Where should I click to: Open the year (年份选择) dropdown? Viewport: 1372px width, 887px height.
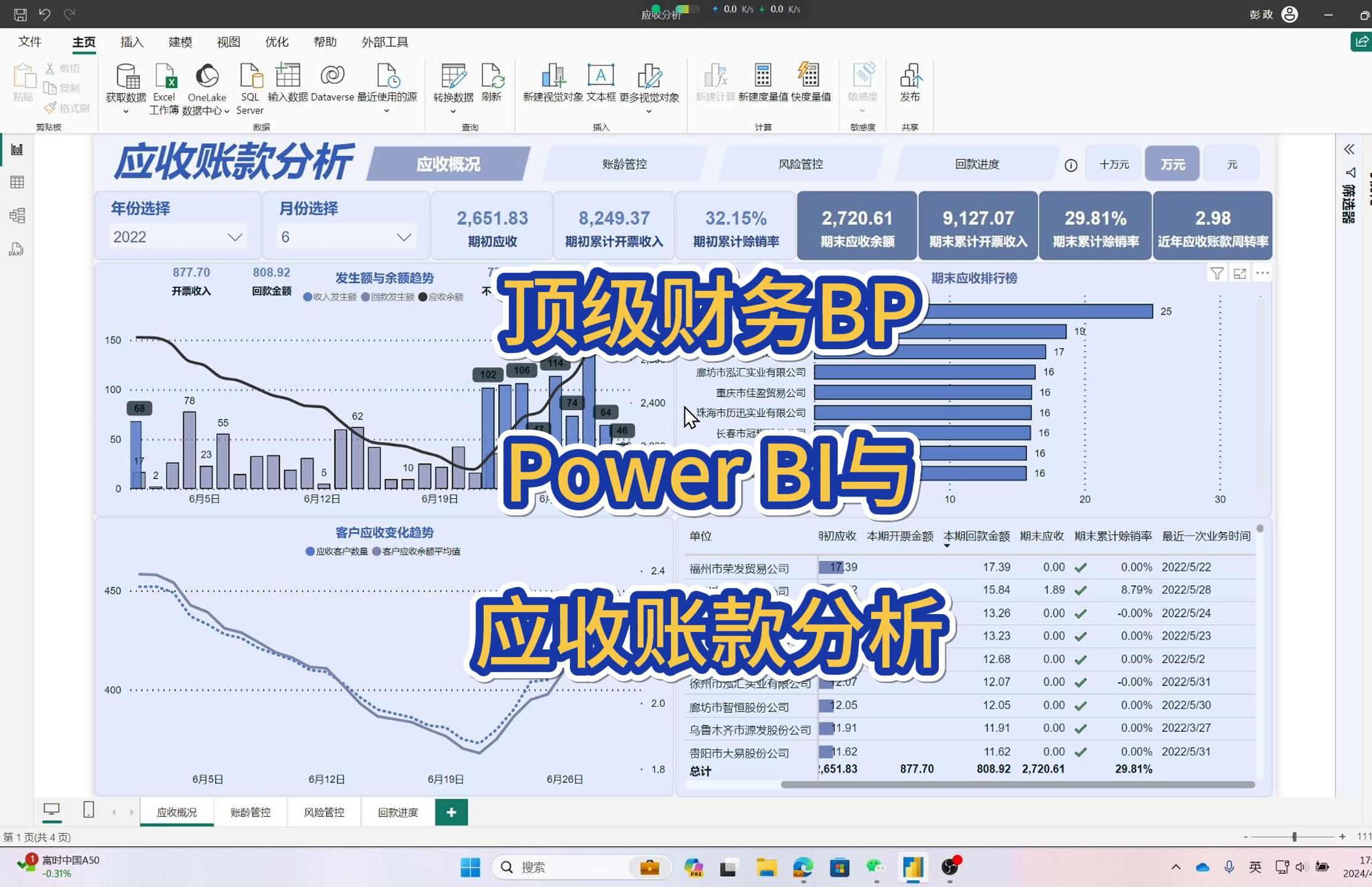point(177,237)
